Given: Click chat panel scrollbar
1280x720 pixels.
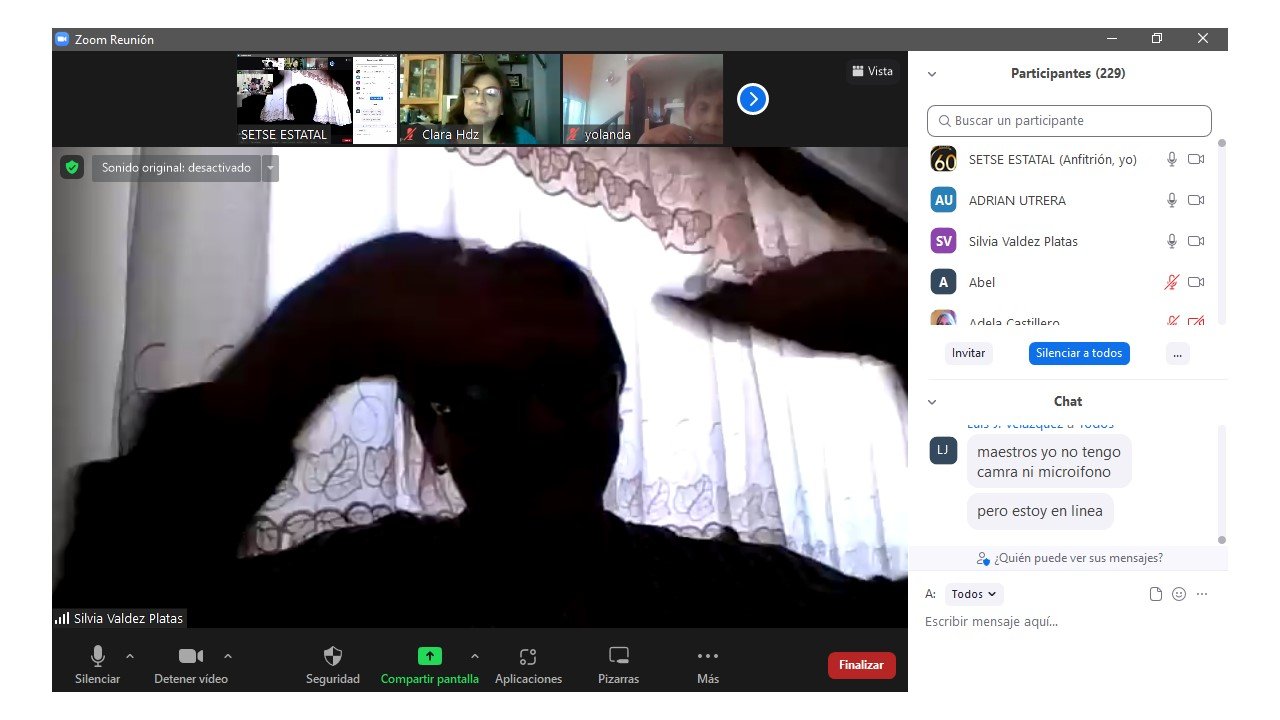Looking at the screenshot, I should coord(1221,484).
